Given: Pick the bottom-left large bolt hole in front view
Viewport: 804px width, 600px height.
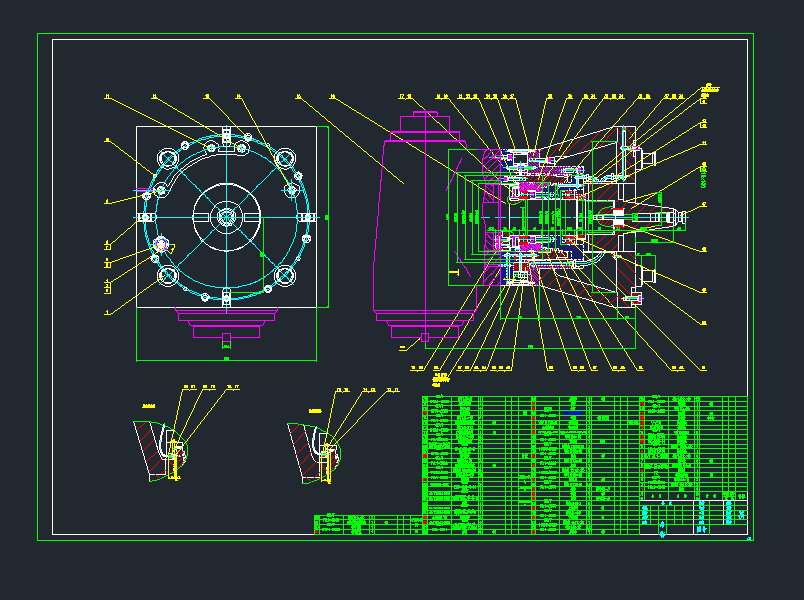Looking at the screenshot, I should click(167, 275).
